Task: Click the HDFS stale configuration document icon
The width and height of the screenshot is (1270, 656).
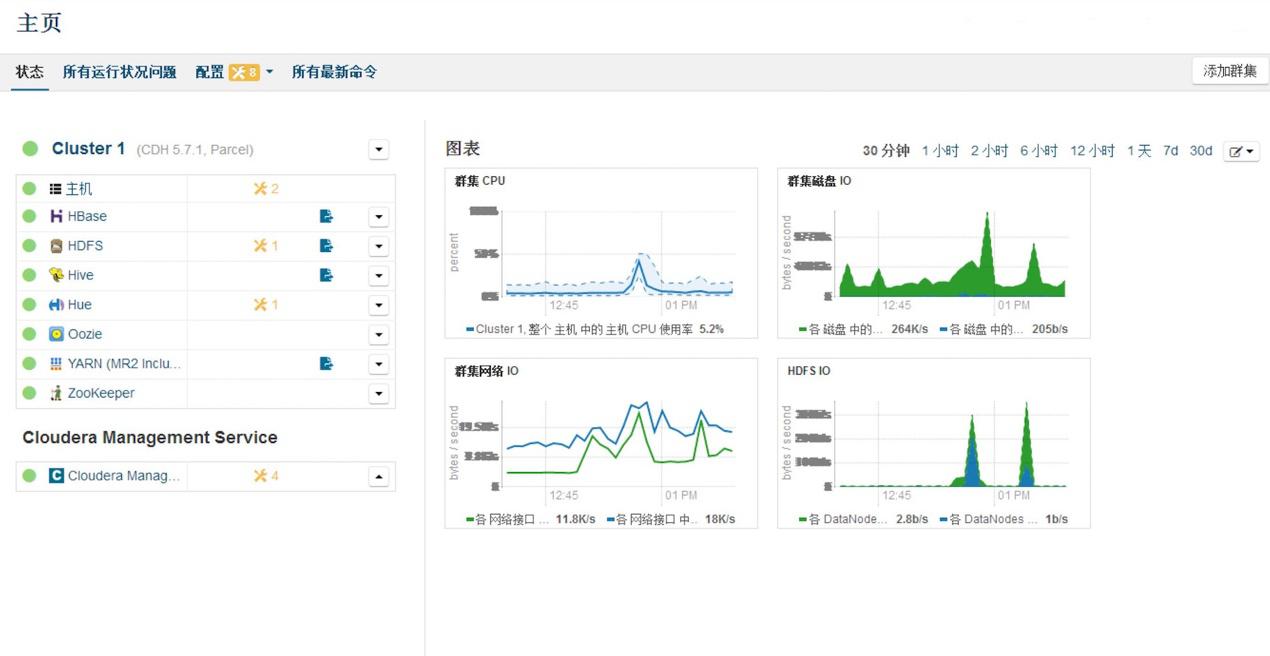Action: 326,246
